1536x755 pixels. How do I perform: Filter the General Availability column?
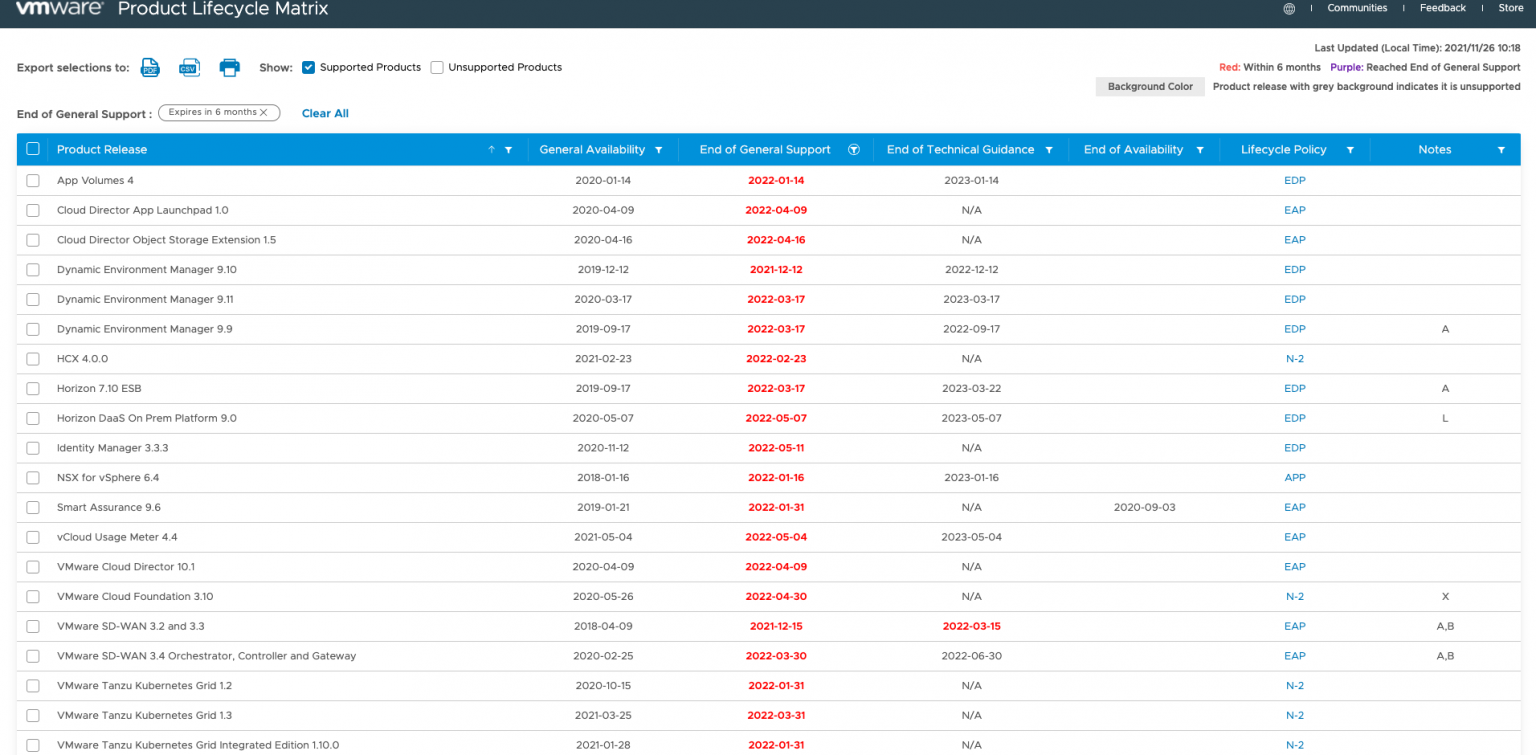(658, 150)
